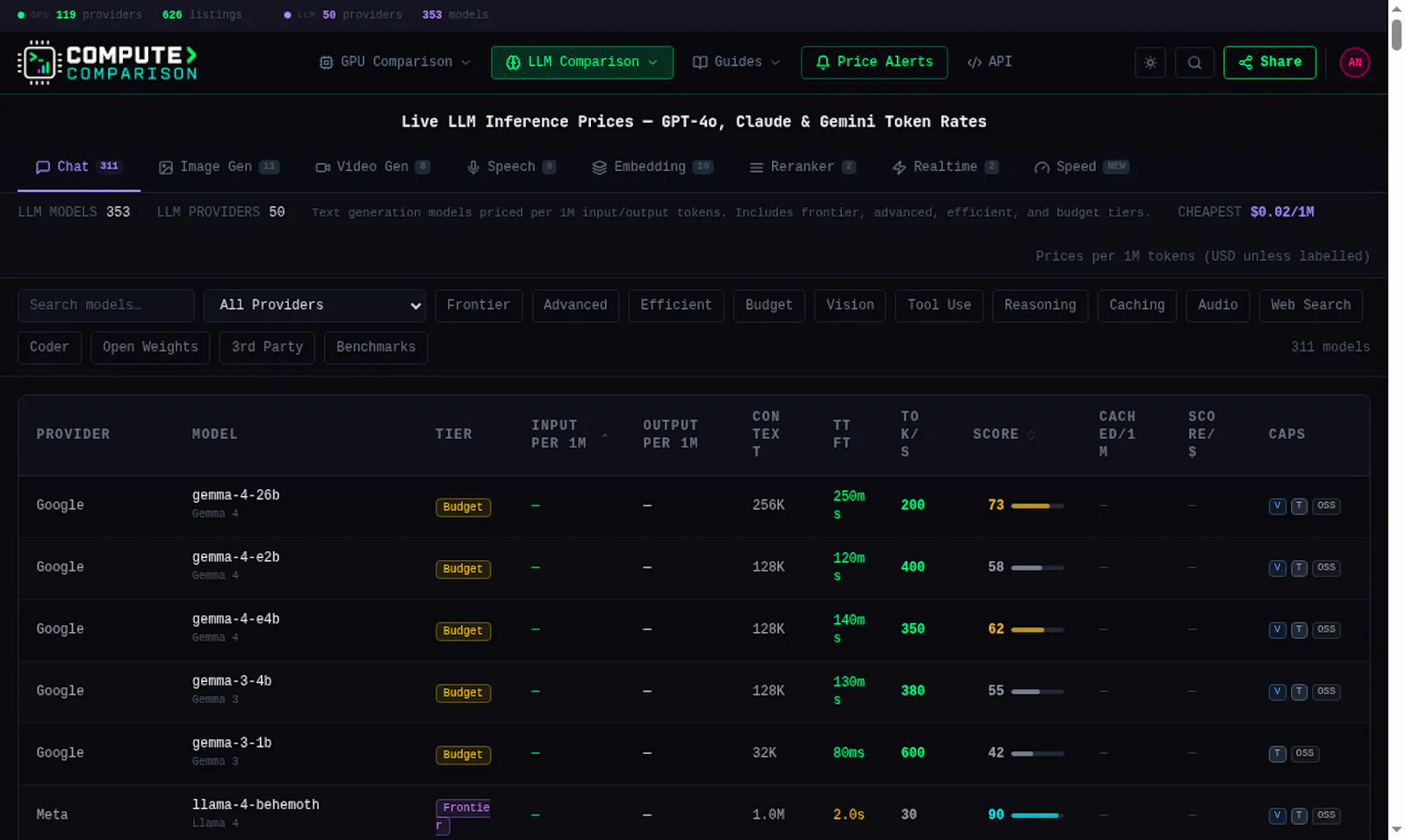Open the AN user avatar menu

(x=1354, y=62)
